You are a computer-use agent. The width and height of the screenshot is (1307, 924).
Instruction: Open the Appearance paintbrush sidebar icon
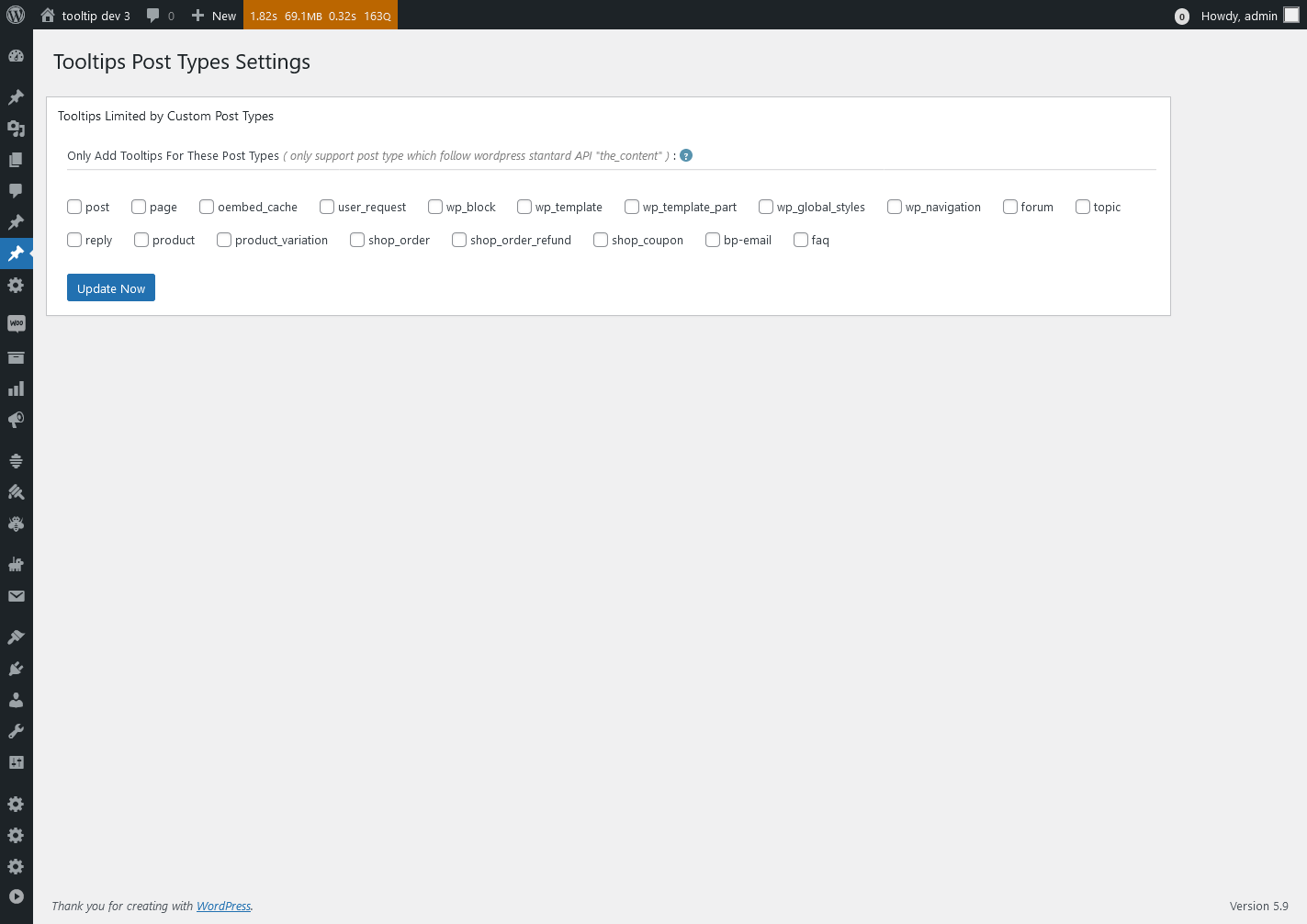[x=16, y=636]
